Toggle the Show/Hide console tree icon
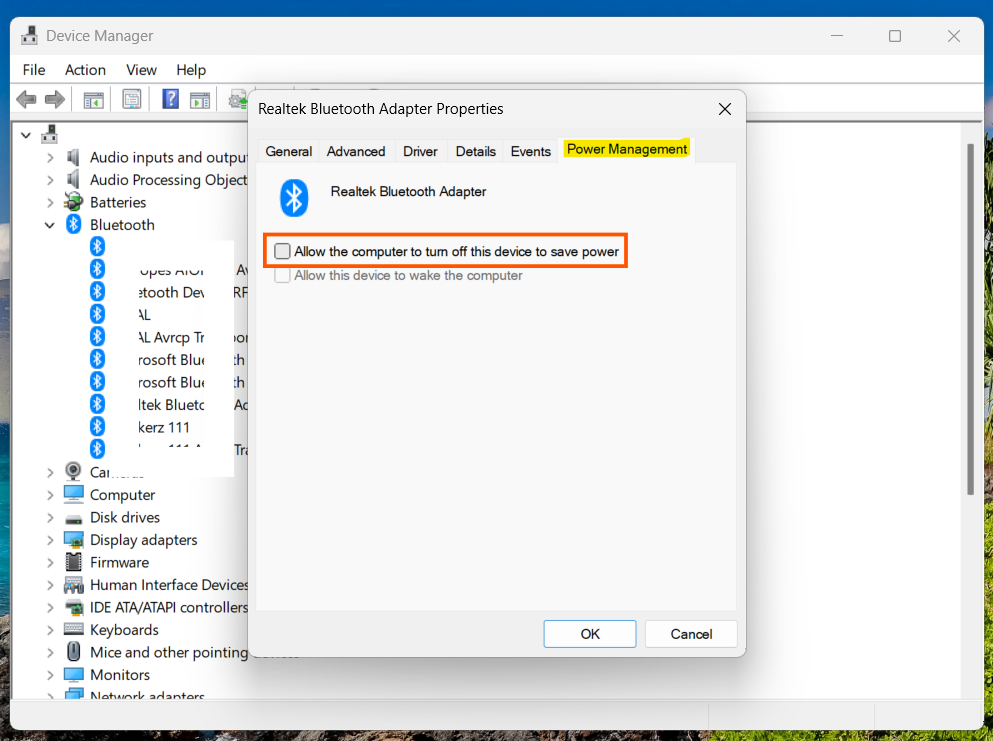993x741 pixels. click(x=92, y=99)
